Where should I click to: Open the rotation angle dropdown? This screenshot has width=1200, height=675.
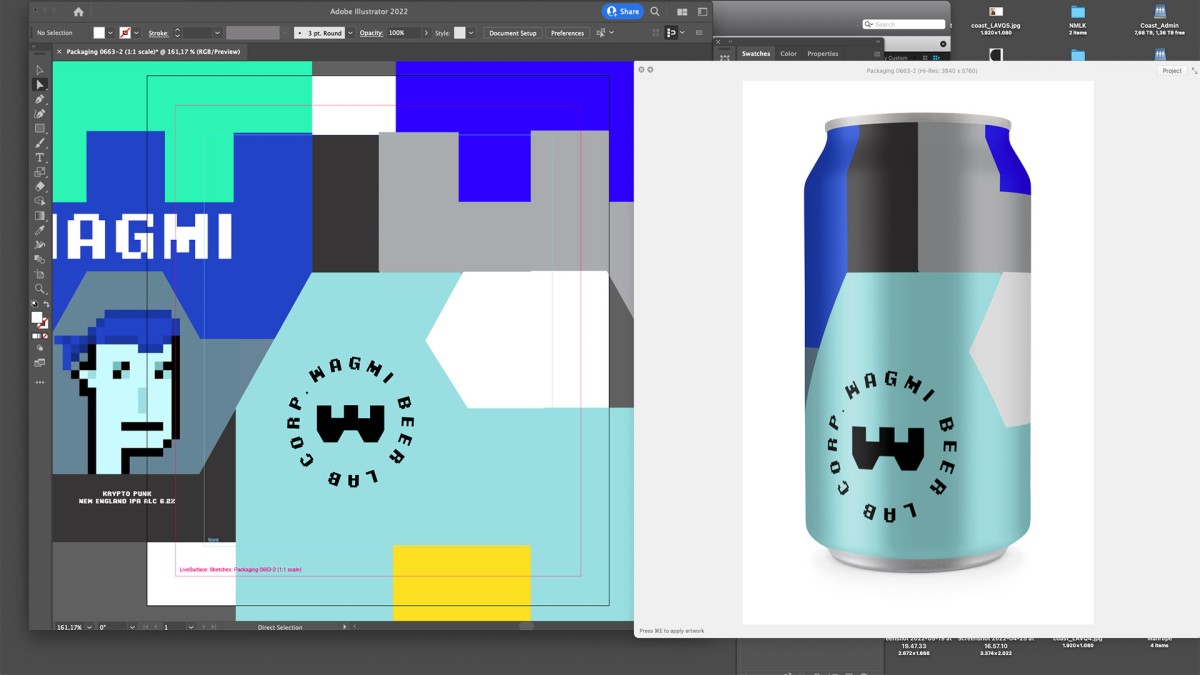pos(131,627)
